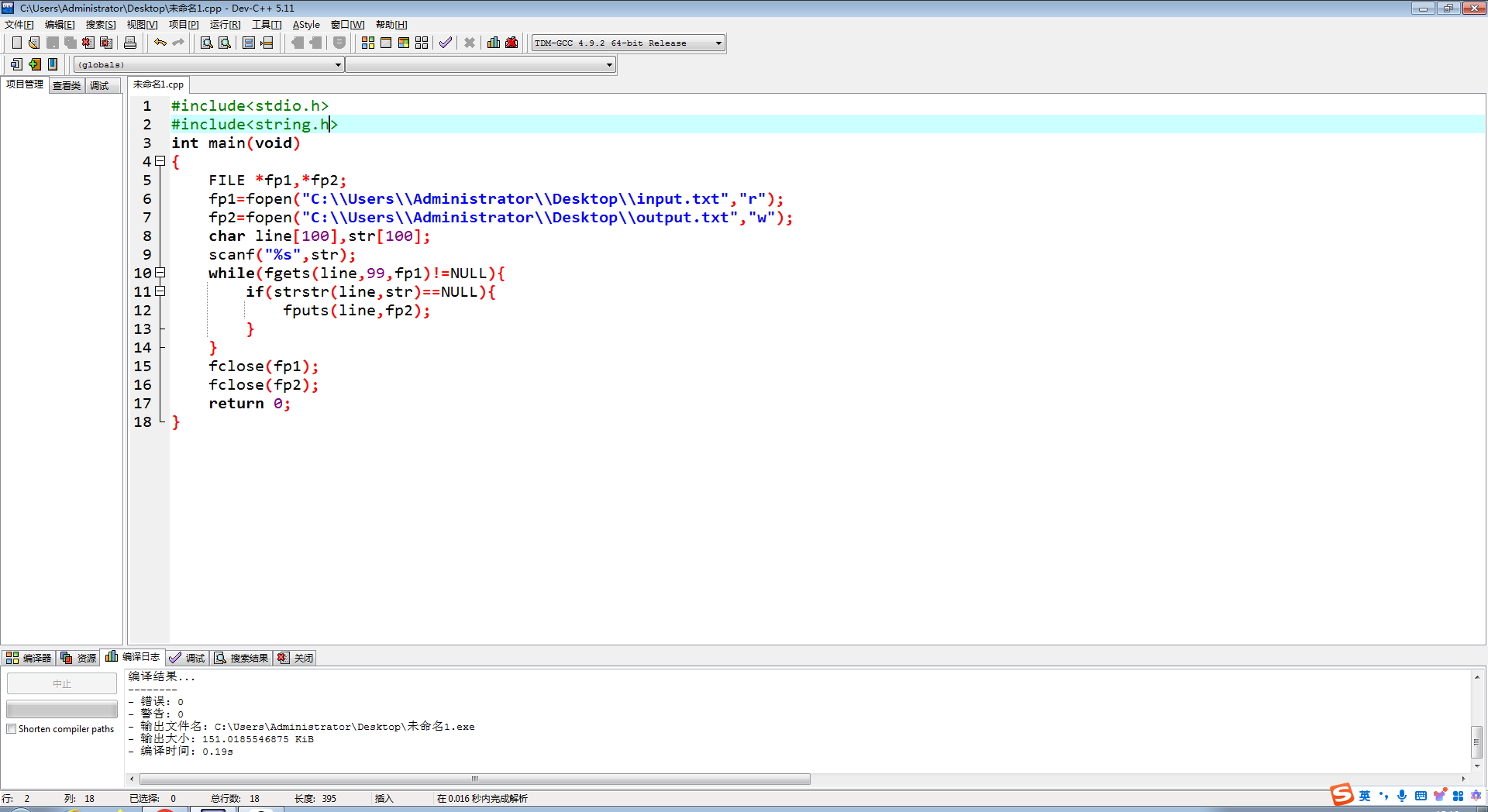Switch to the 调试 bottom tab
The image size is (1488, 812).
tap(187, 658)
